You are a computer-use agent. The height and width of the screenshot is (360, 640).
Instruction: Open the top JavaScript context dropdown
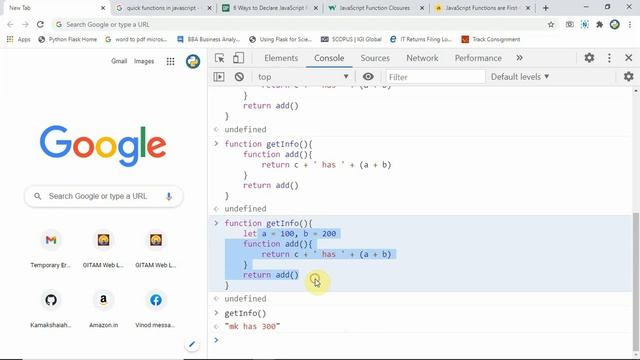point(303,77)
